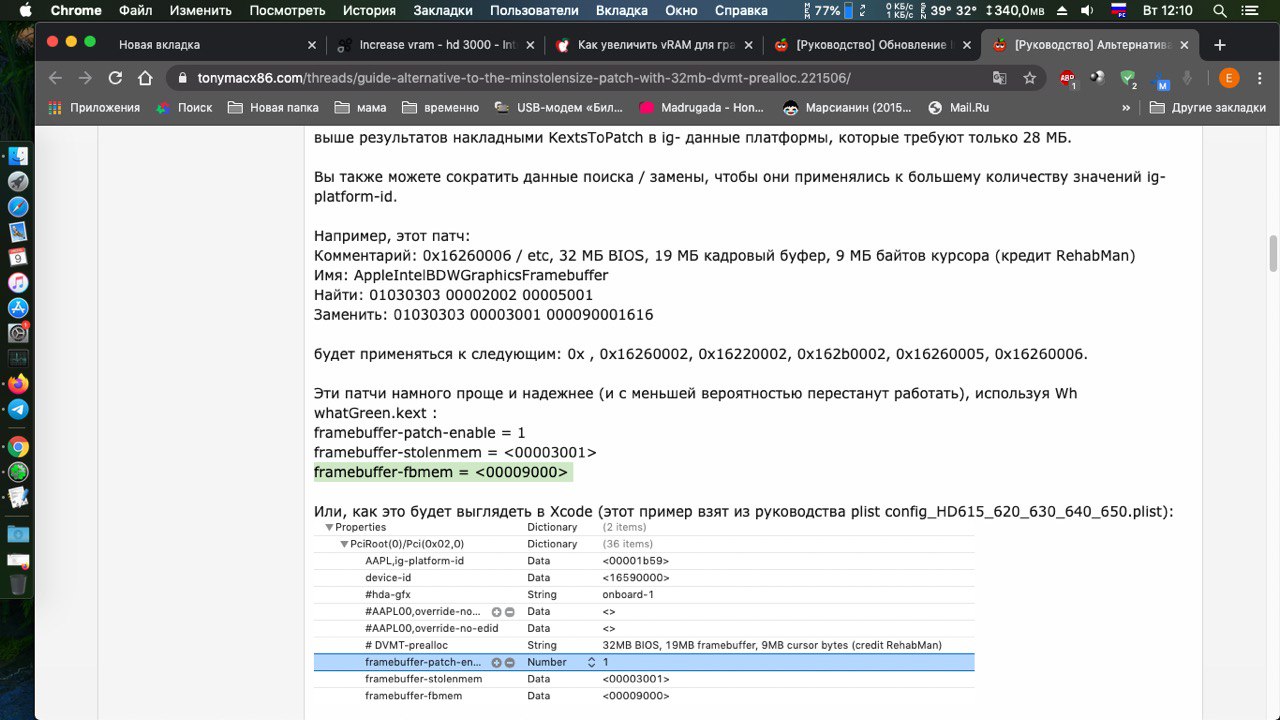
Task: Click the framebuffer-patch-enable = 1 line
Action: click(x=420, y=433)
